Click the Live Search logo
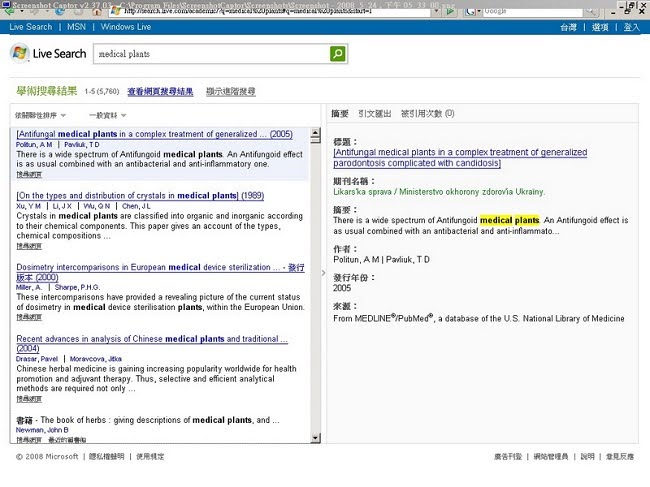Viewport: 650px width, 487px height. point(48,53)
